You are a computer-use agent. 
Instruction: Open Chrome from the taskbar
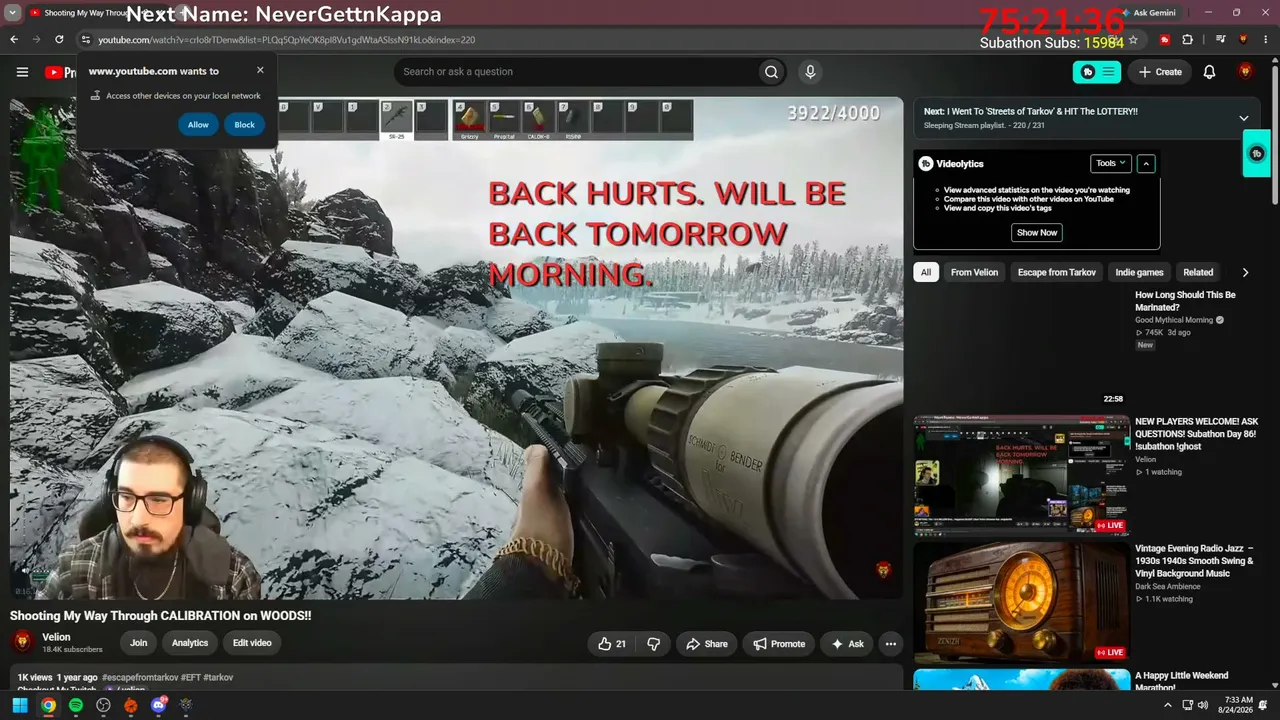(48, 705)
